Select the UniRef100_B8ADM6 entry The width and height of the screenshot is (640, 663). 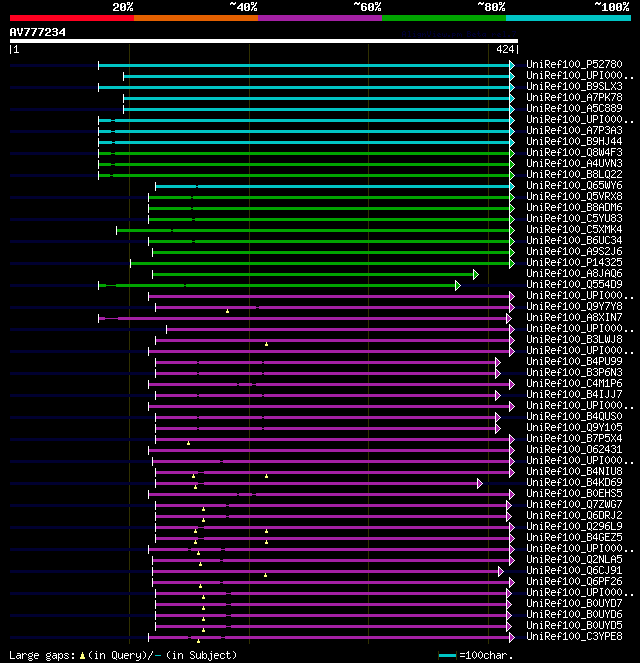574,207
